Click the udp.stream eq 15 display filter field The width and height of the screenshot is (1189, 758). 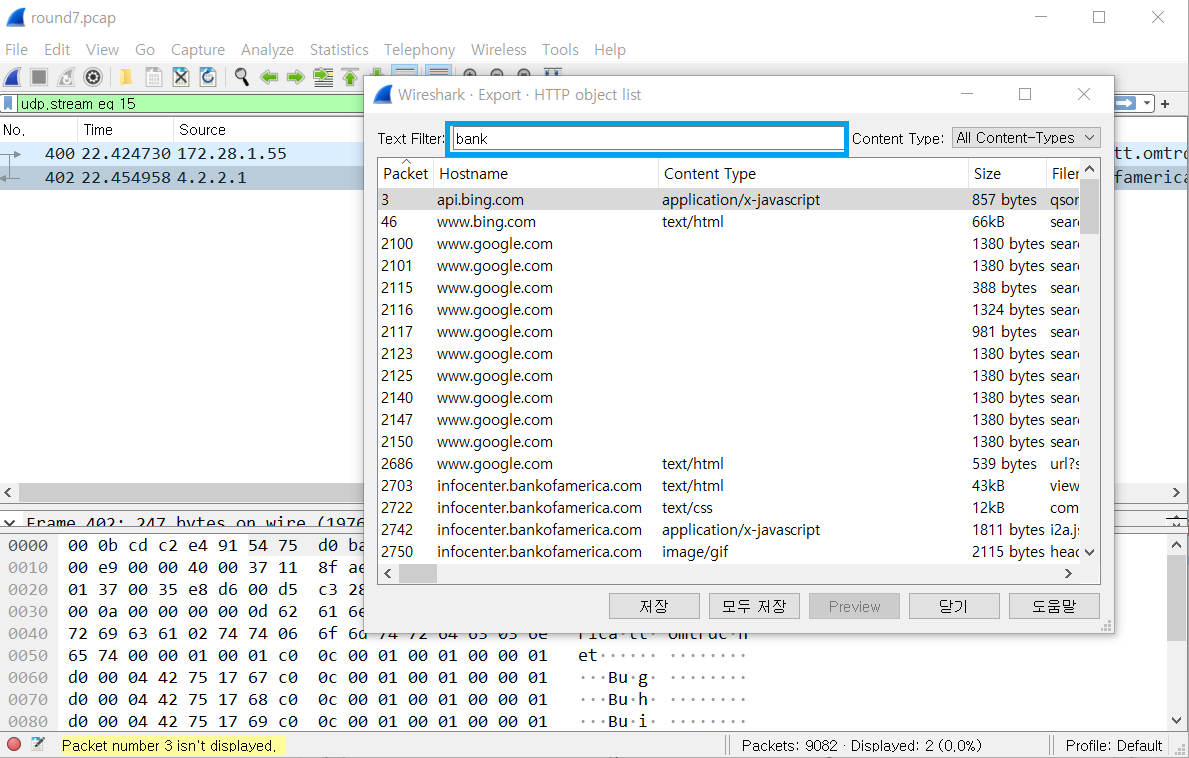pyautogui.click(x=190, y=103)
